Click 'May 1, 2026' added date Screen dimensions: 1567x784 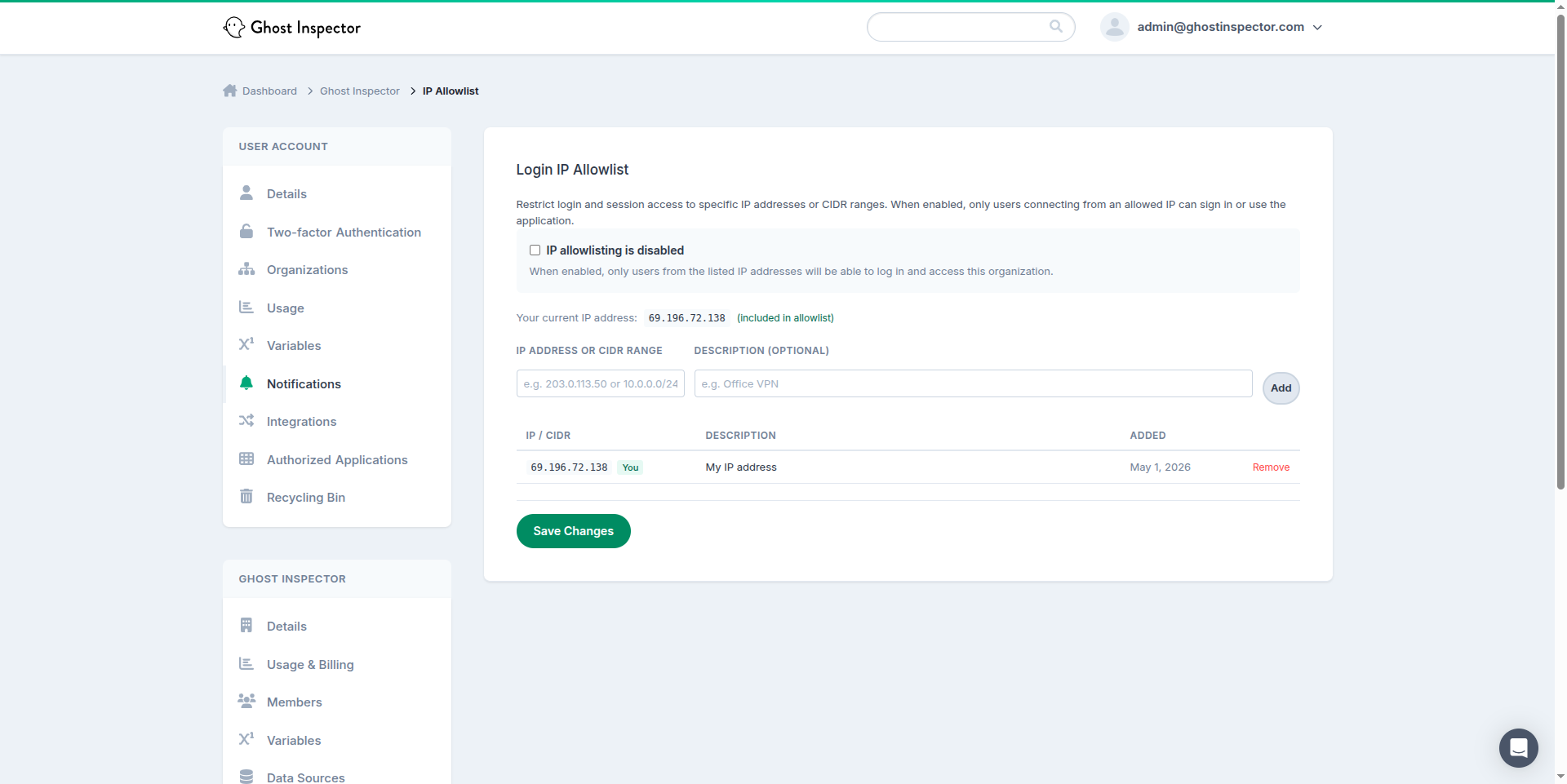[x=1160, y=467]
